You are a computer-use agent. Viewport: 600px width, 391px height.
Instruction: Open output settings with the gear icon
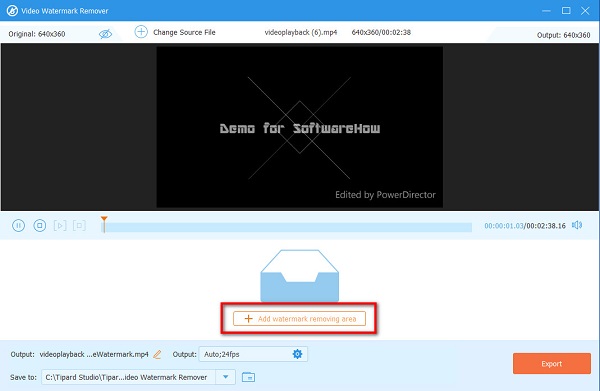tap(297, 354)
